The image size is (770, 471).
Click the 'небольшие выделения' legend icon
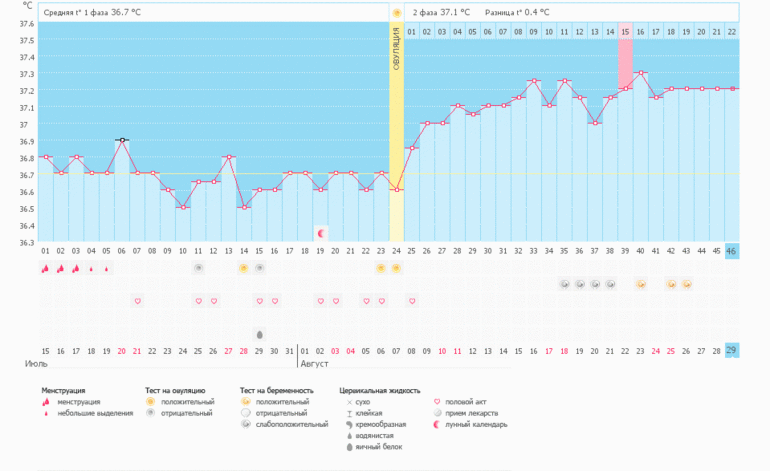click(x=46, y=414)
